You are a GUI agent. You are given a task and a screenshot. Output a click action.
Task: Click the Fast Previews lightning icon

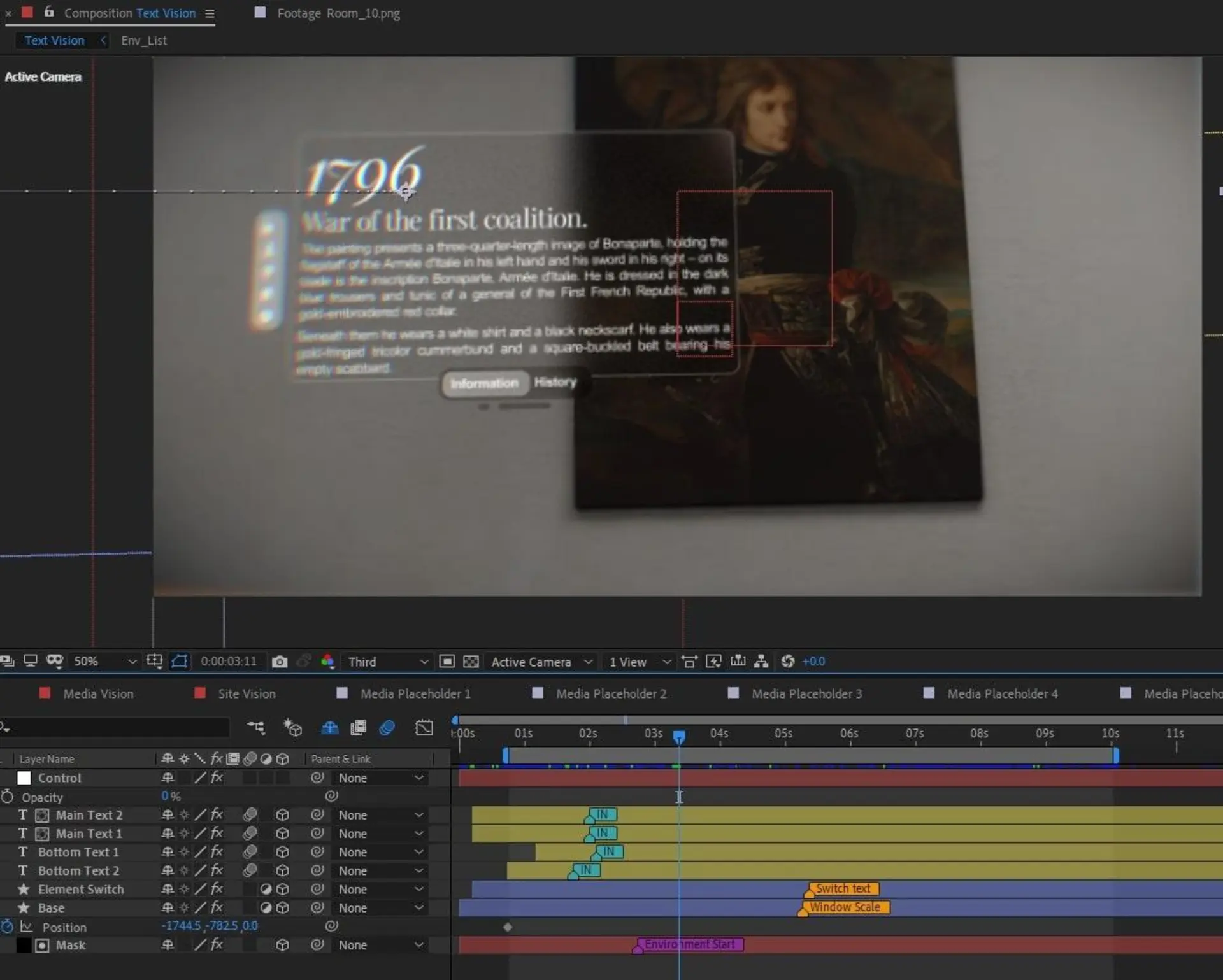point(713,662)
